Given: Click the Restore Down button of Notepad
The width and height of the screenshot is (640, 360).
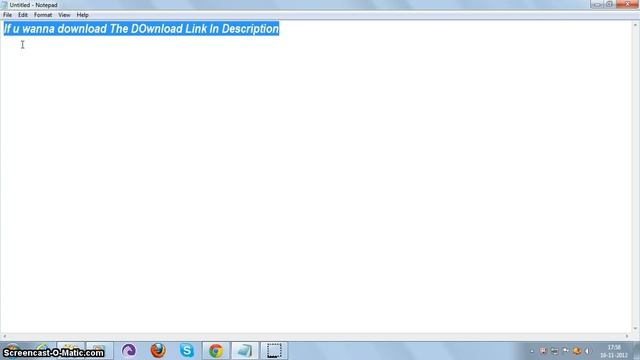Looking at the screenshot, I should pos(609,4).
